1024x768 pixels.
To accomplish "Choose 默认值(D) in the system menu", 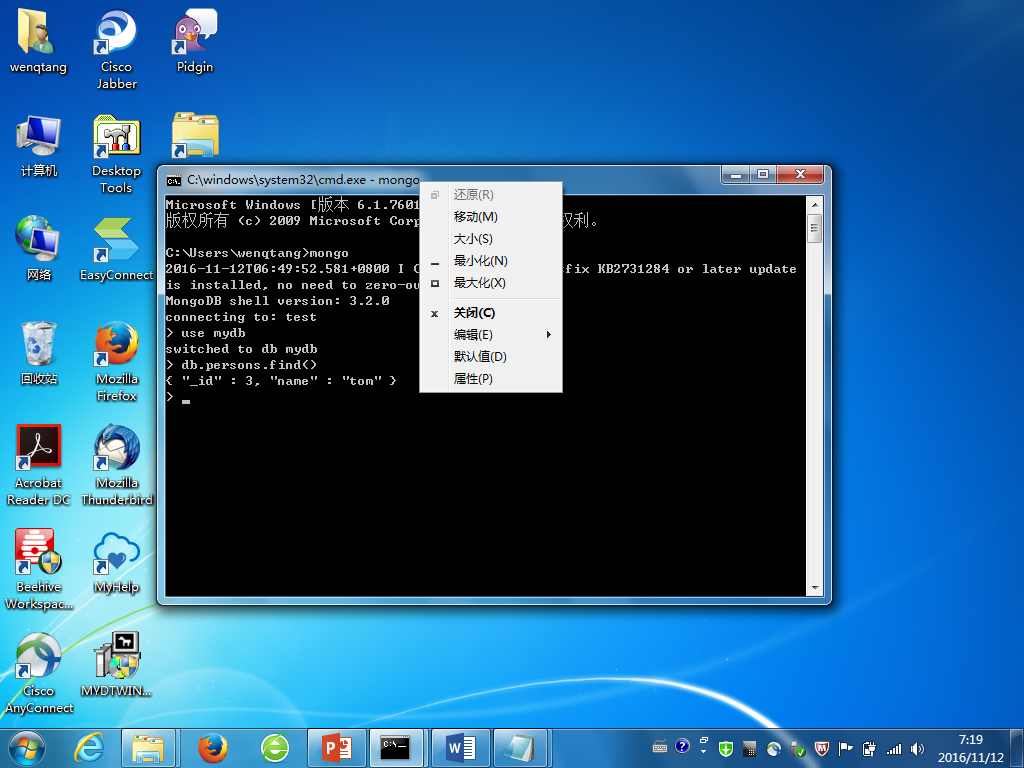I will [480, 357].
